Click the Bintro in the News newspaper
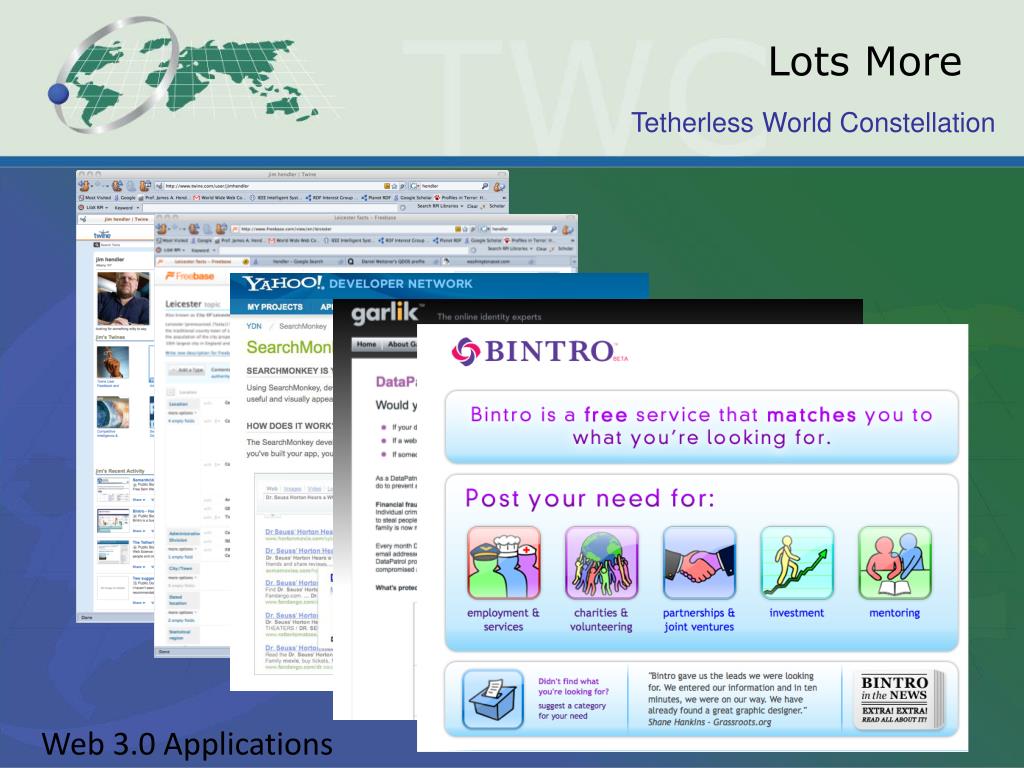The height and width of the screenshot is (768, 1024). click(895, 699)
